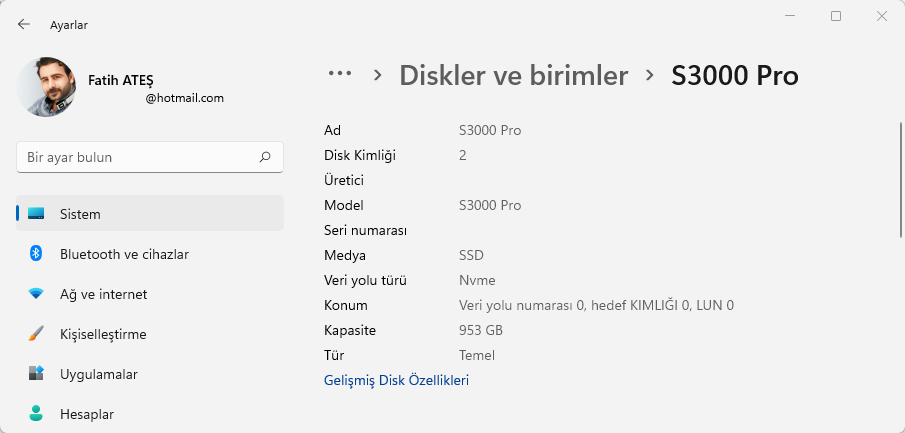This screenshot has height=433, width=905.
Task: Navigate to Diskler ve birimler breadcrumb
Action: click(514, 76)
